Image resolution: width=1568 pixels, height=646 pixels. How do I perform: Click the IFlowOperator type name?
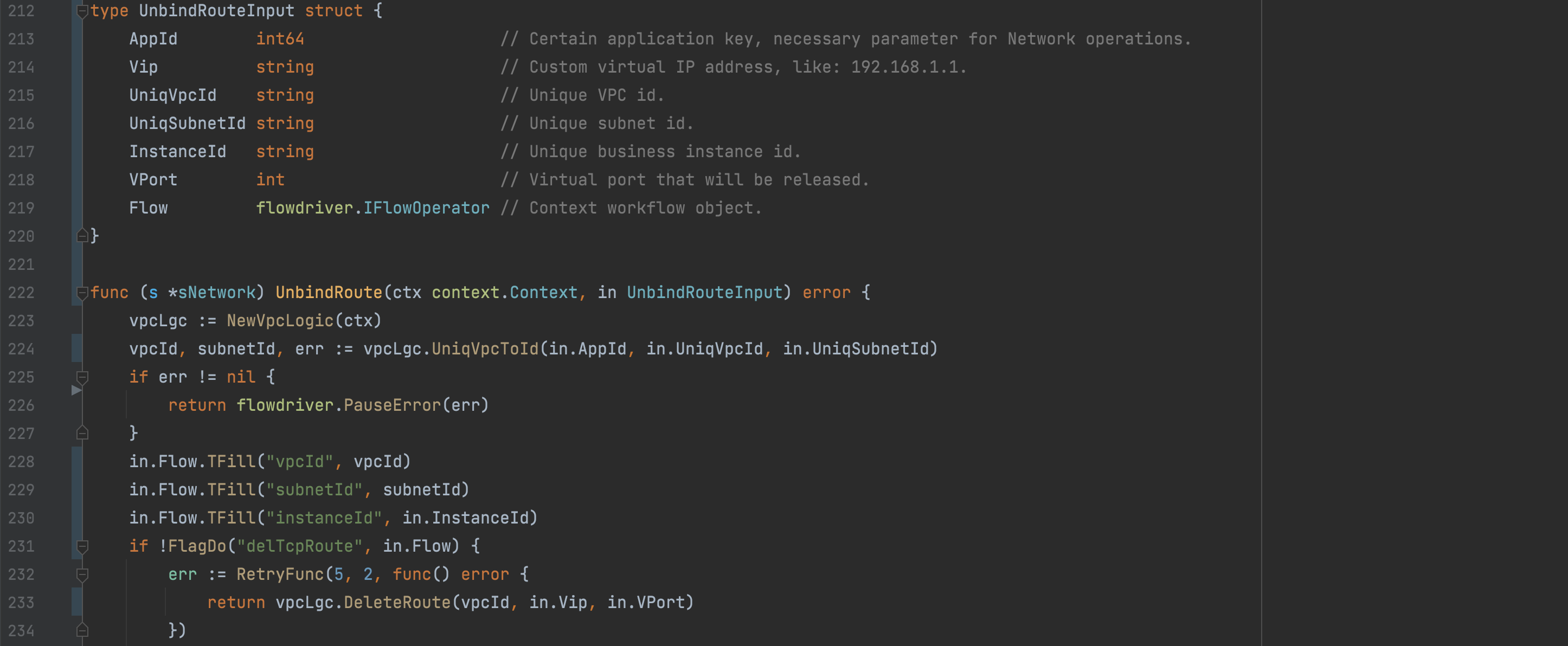click(x=426, y=208)
